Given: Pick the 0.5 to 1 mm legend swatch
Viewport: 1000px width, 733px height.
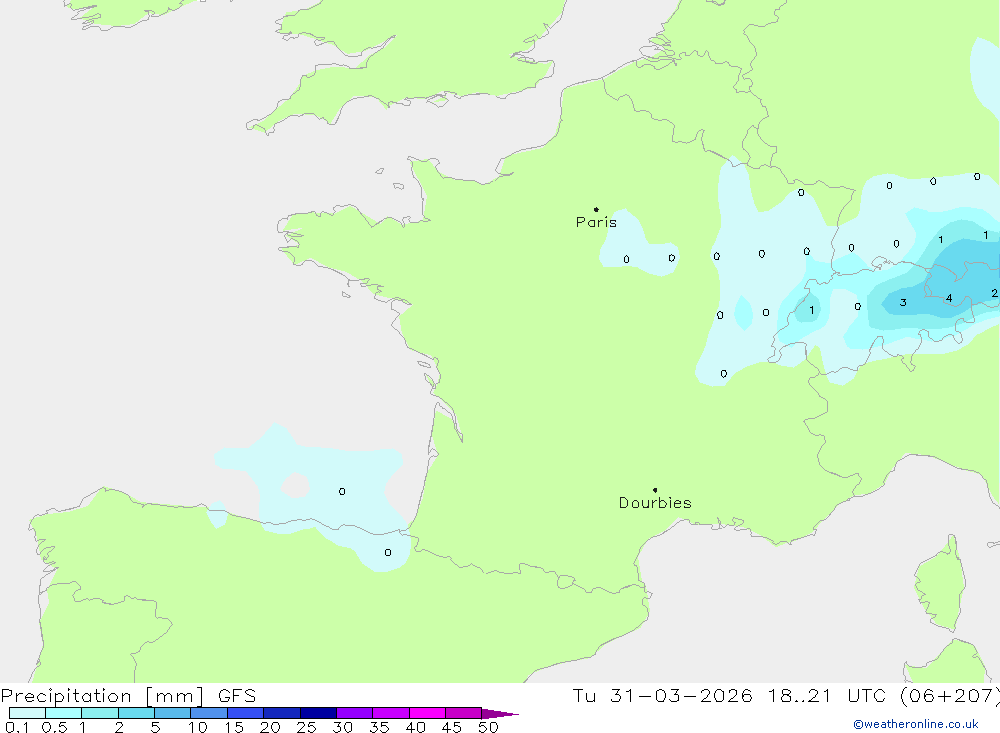Looking at the screenshot, I should point(64,713).
